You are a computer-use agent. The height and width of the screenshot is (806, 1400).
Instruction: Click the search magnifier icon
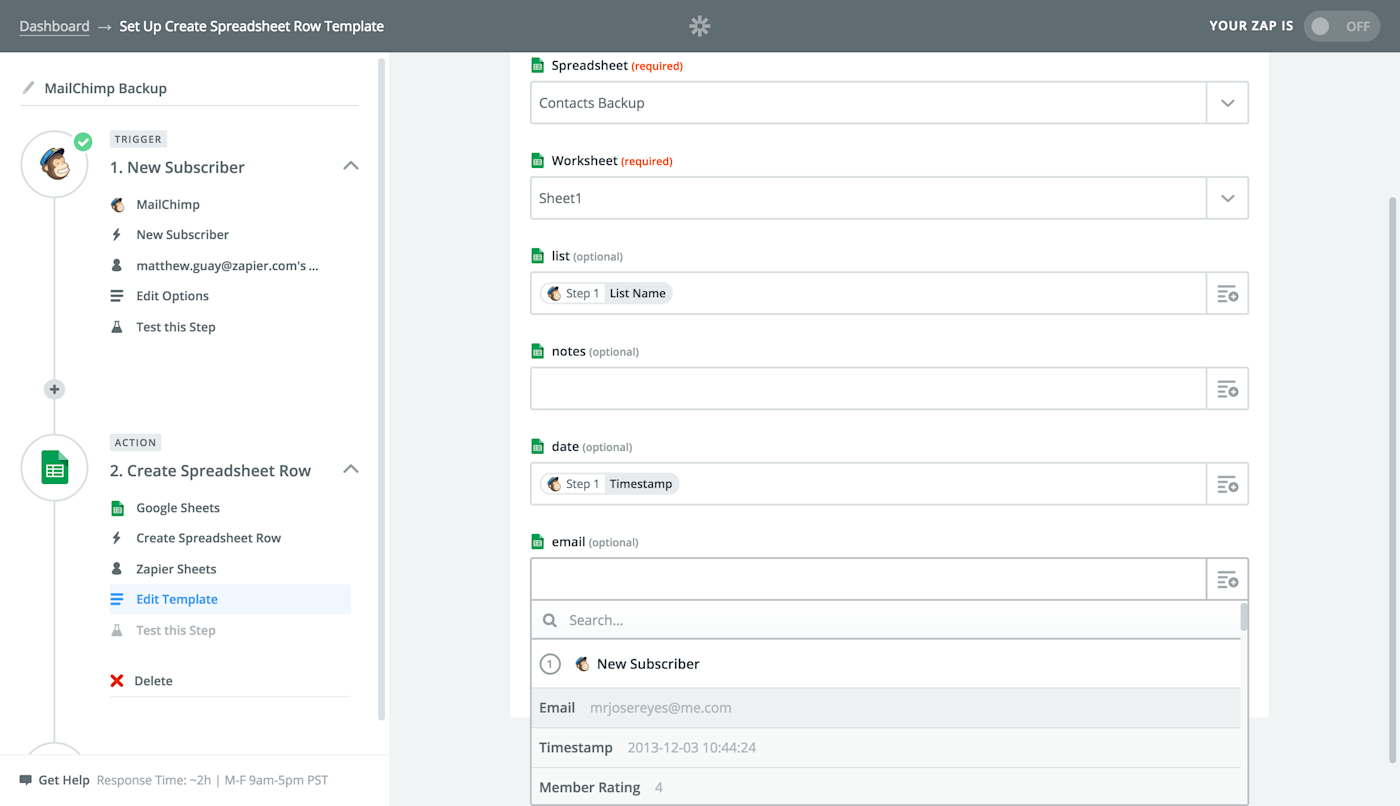pyautogui.click(x=550, y=620)
